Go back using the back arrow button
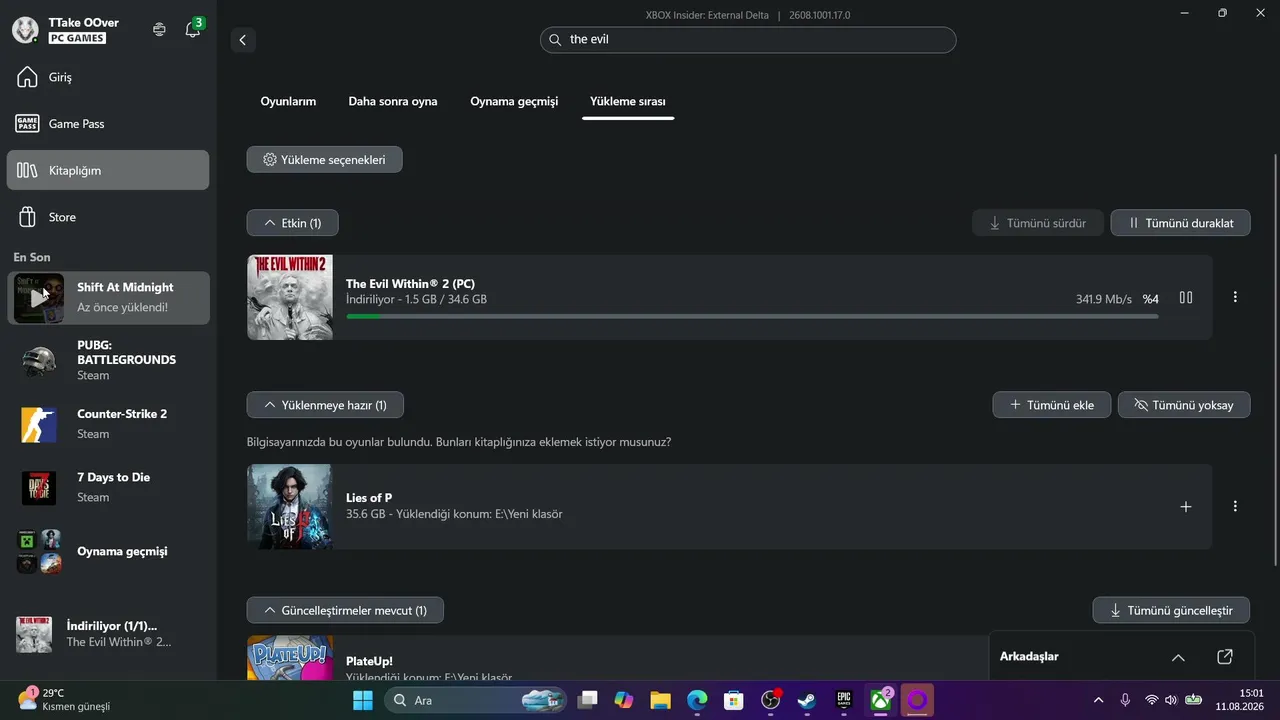Screen dimensions: 1280x720 pyautogui.click(x=242, y=40)
